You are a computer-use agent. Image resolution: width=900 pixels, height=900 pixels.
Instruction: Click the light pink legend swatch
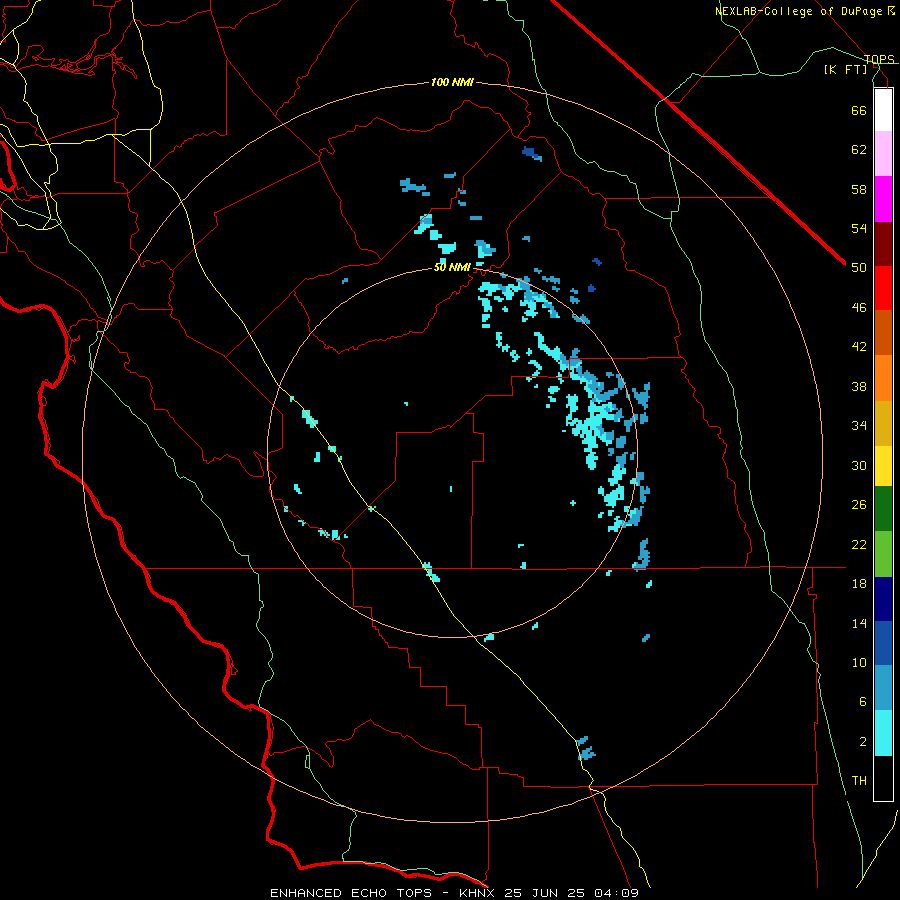[883, 154]
